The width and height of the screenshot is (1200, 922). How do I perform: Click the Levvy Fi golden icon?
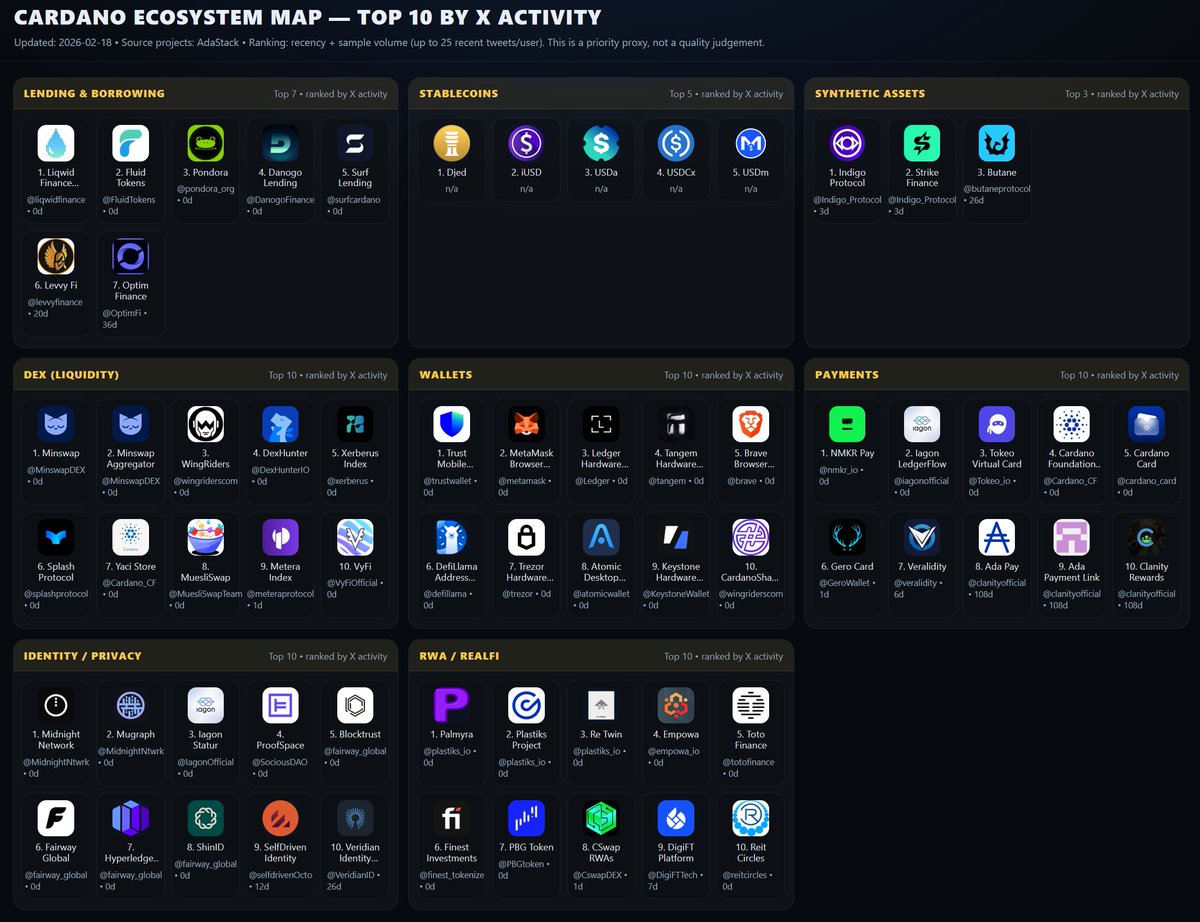[x=56, y=256]
